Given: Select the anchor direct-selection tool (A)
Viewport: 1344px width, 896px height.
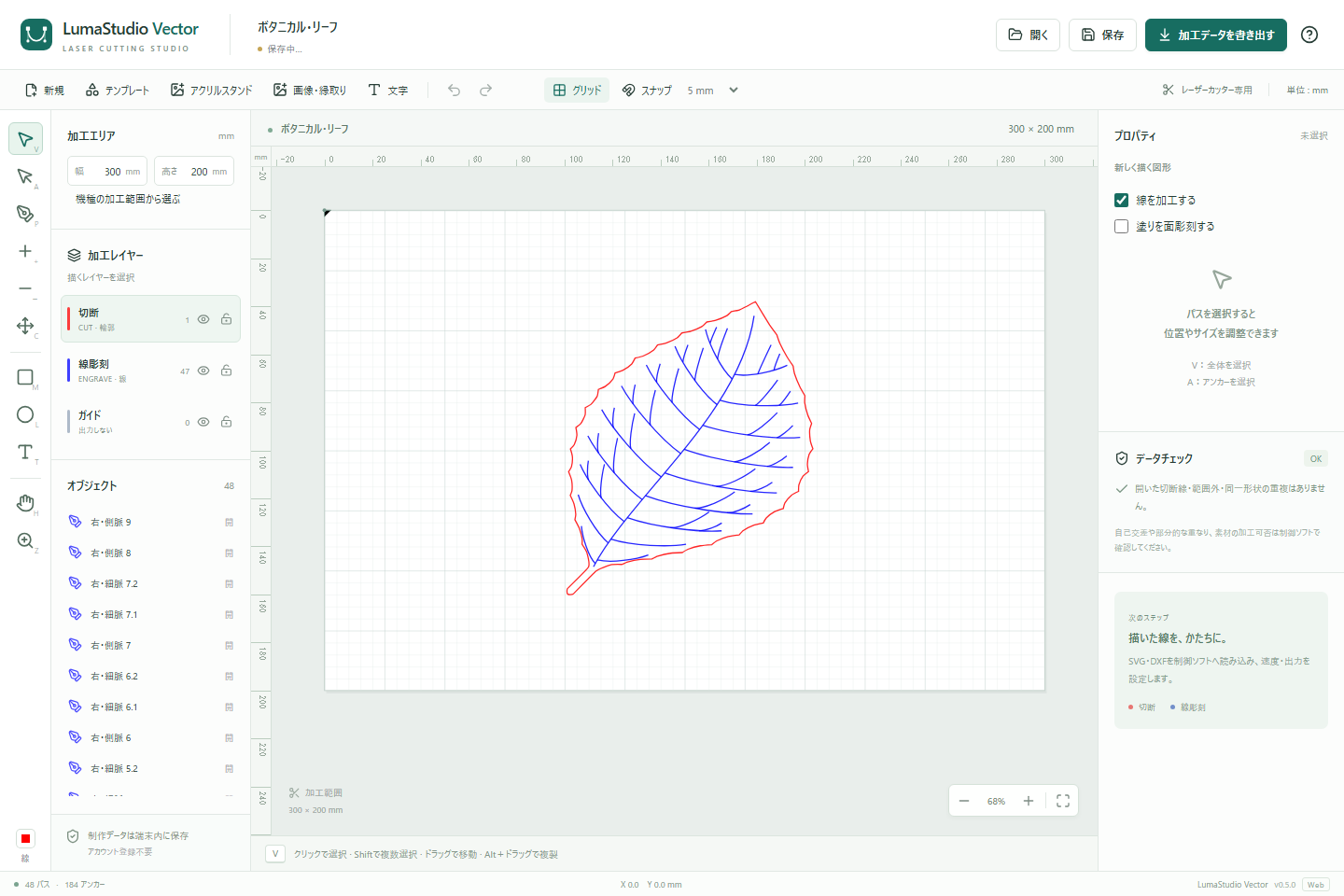Looking at the screenshot, I should coord(25,176).
